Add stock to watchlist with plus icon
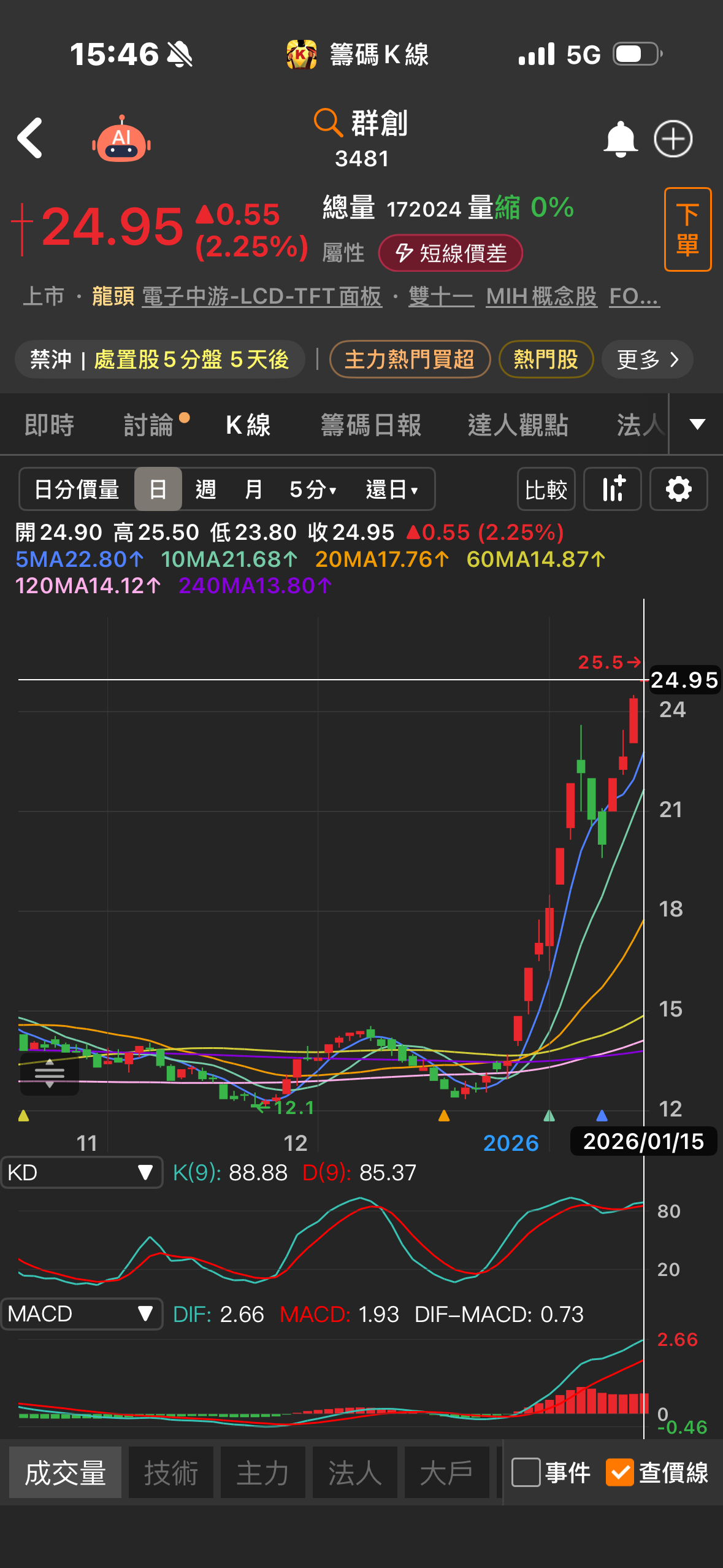Viewport: 723px width, 1568px height. [x=673, y=139]
